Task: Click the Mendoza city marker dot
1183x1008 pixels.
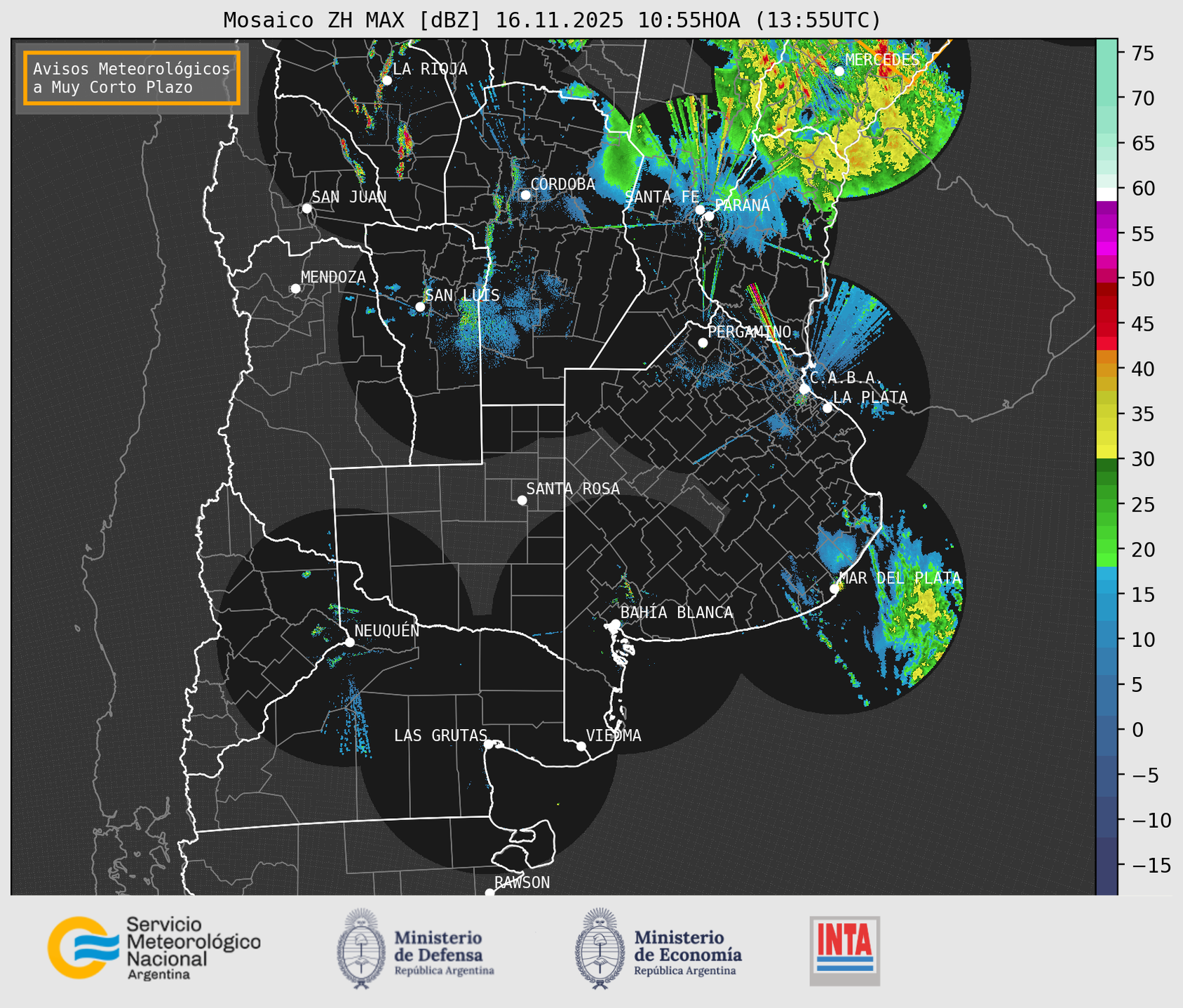Action: 295,289
